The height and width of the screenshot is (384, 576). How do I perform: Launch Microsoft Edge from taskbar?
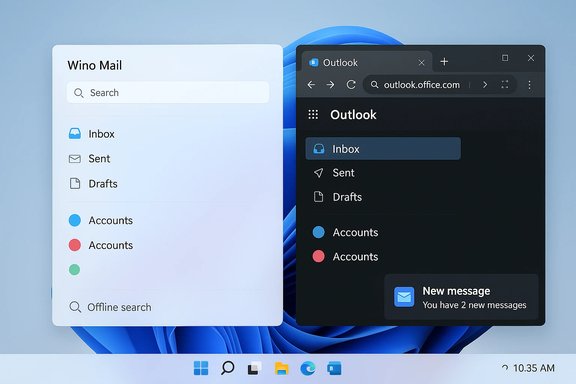[x=308, y=368]
